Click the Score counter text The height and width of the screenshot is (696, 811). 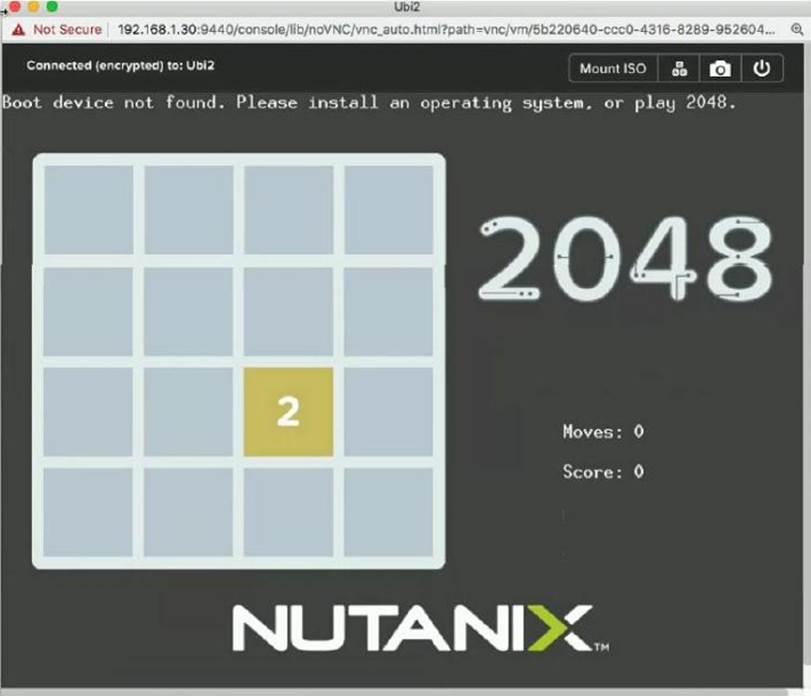(603, 472)
